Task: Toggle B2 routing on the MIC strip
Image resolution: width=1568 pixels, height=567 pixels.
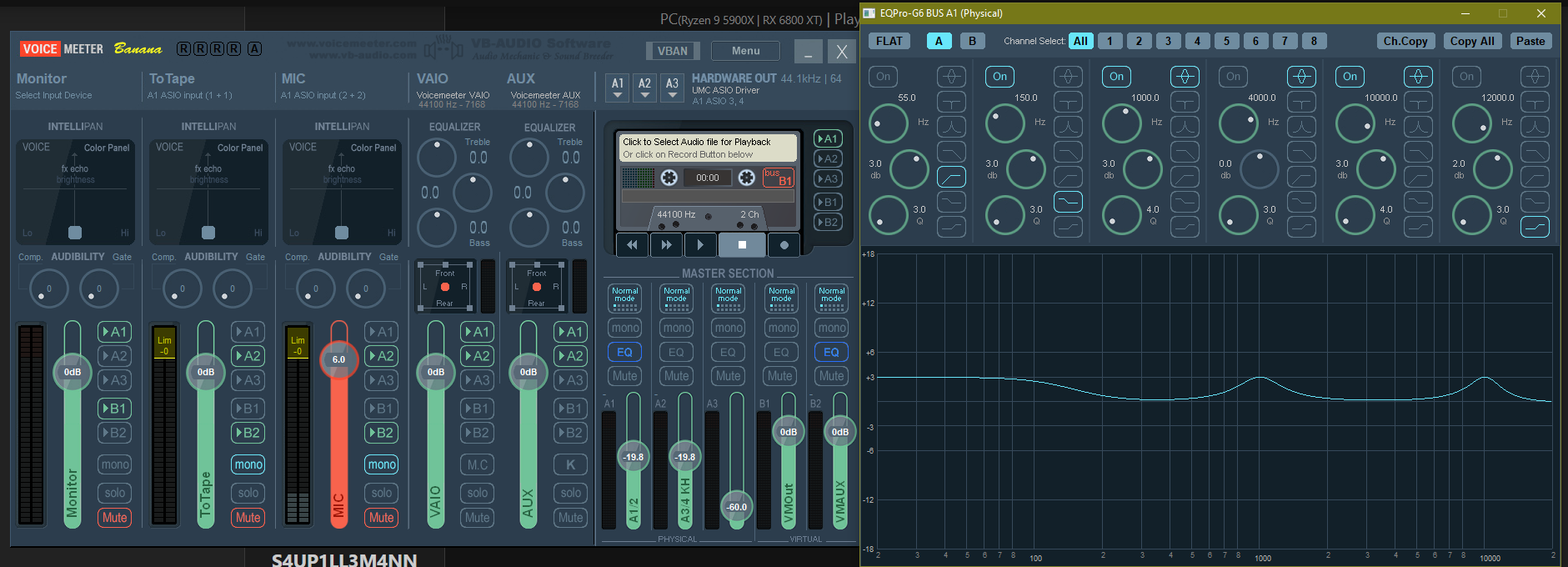Action: point(382,433)
